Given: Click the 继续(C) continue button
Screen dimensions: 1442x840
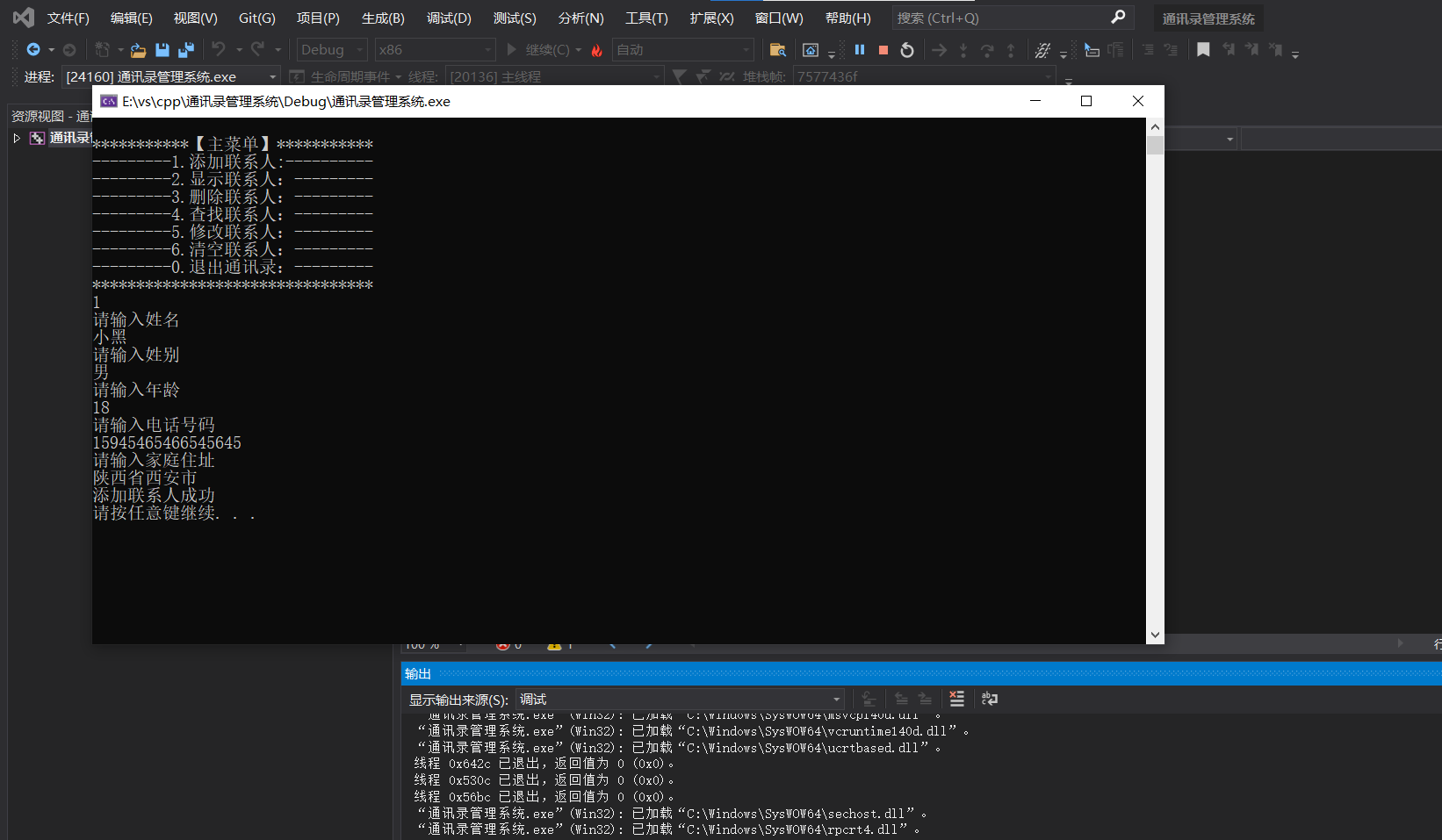Looking at the screenshot, I should pos(538,50).
